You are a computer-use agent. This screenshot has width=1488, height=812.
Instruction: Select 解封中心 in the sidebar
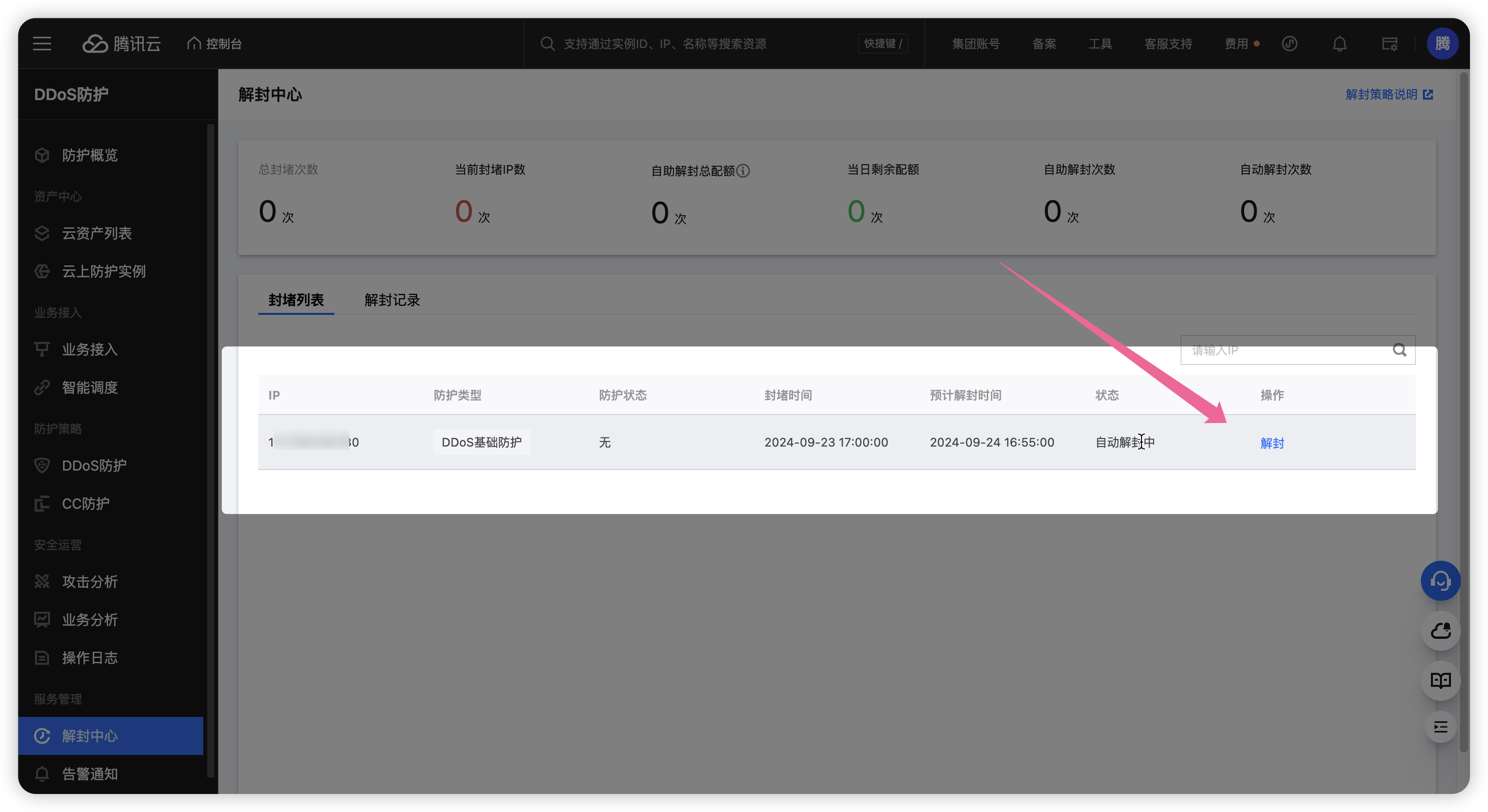click(x=111, y=736)
